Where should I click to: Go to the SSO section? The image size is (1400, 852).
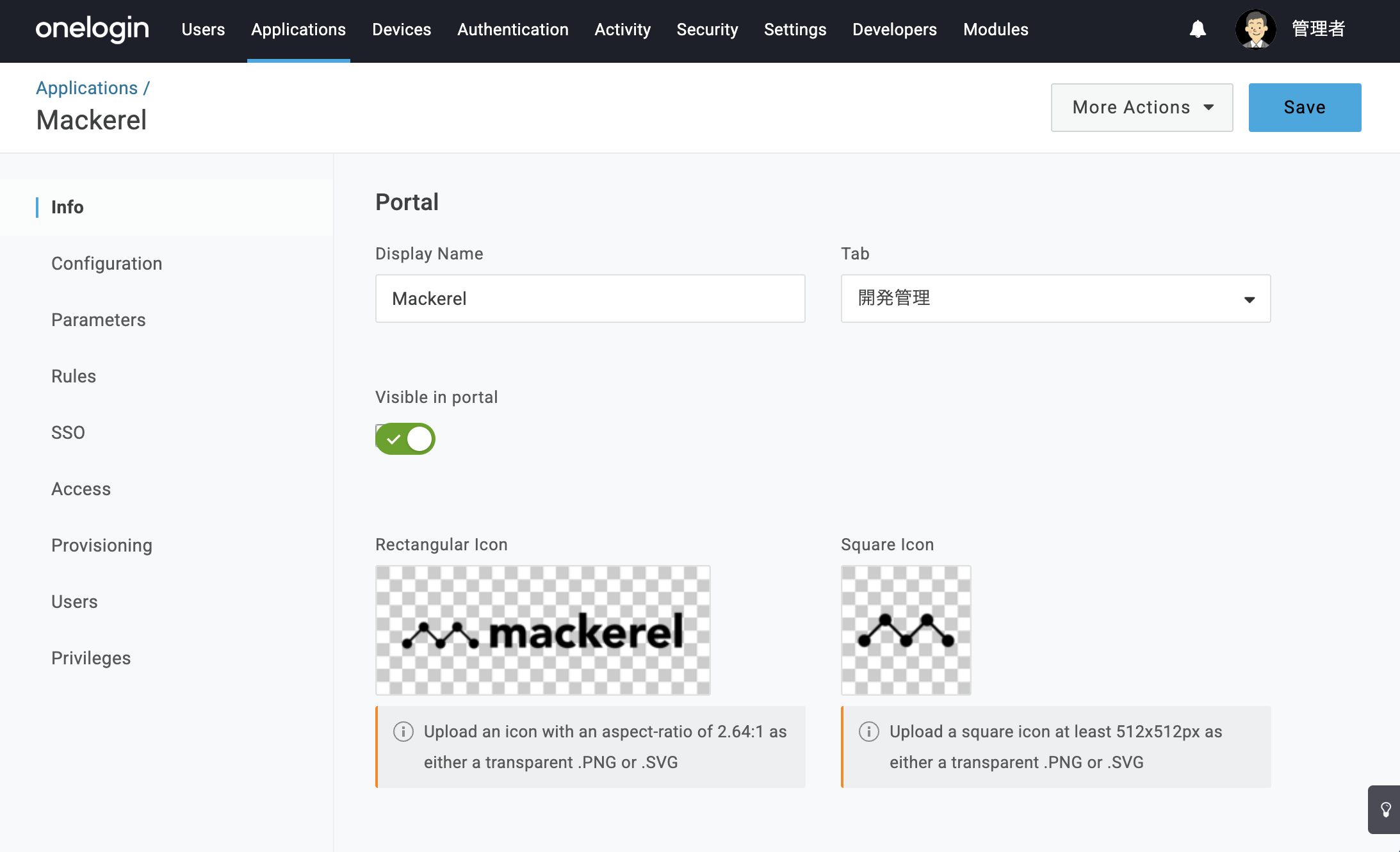pyautogui.click(x=68, y=432)
